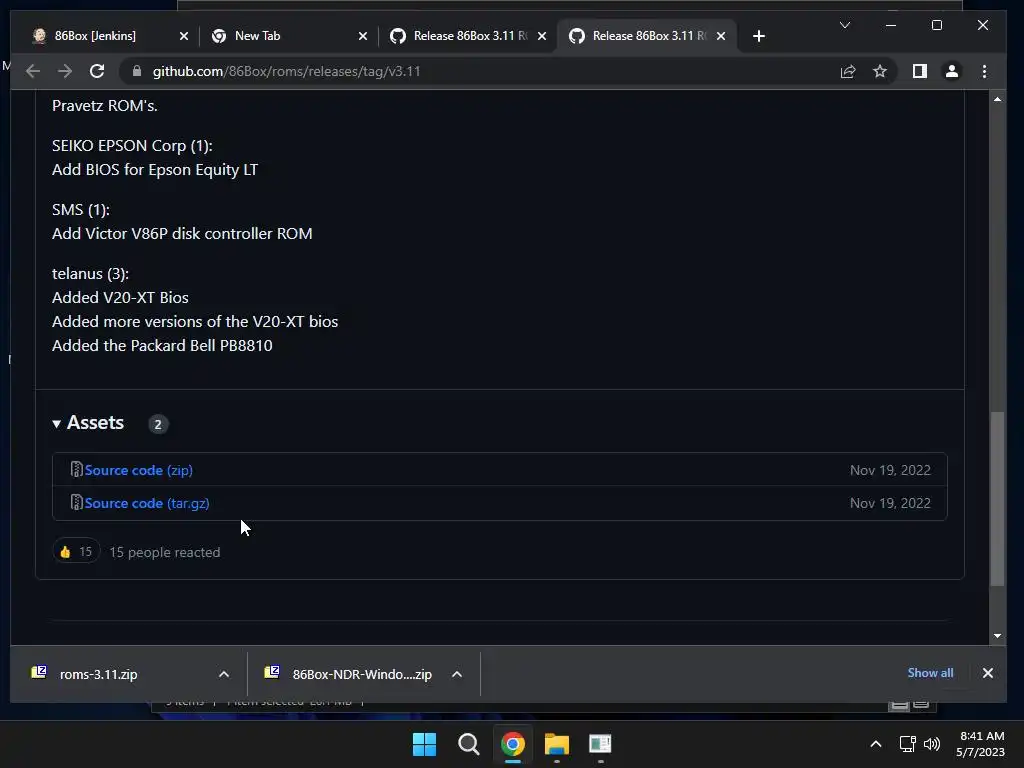Click the Assets count badge 2

tap(158, 424)
